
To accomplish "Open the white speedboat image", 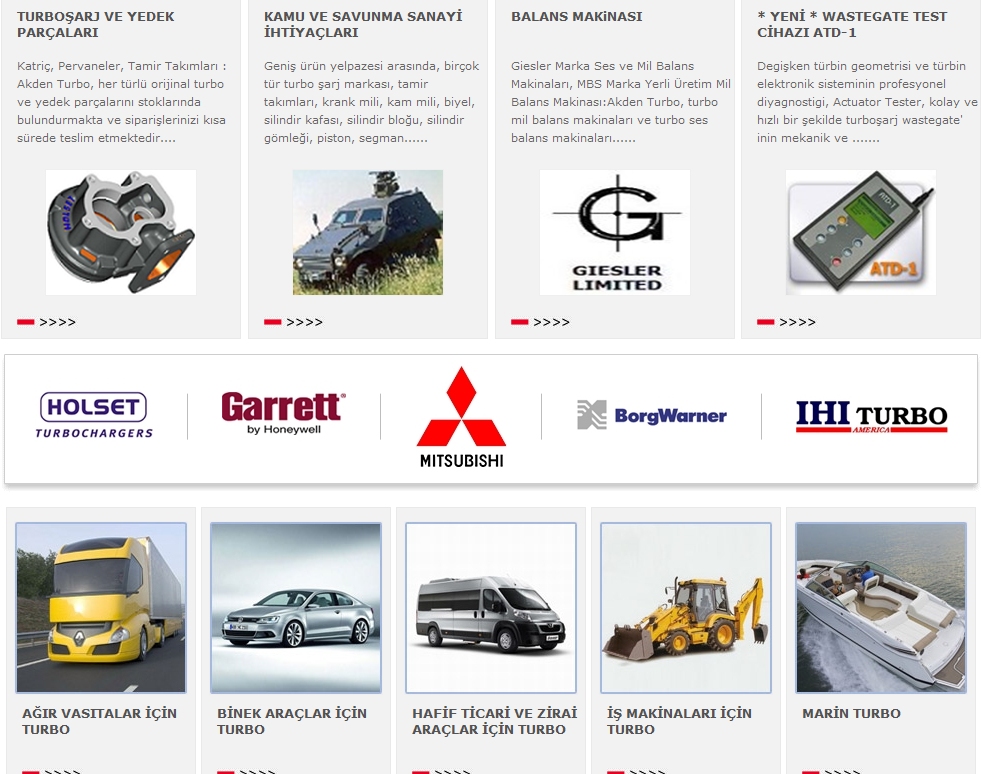I will tap(881, 608).
